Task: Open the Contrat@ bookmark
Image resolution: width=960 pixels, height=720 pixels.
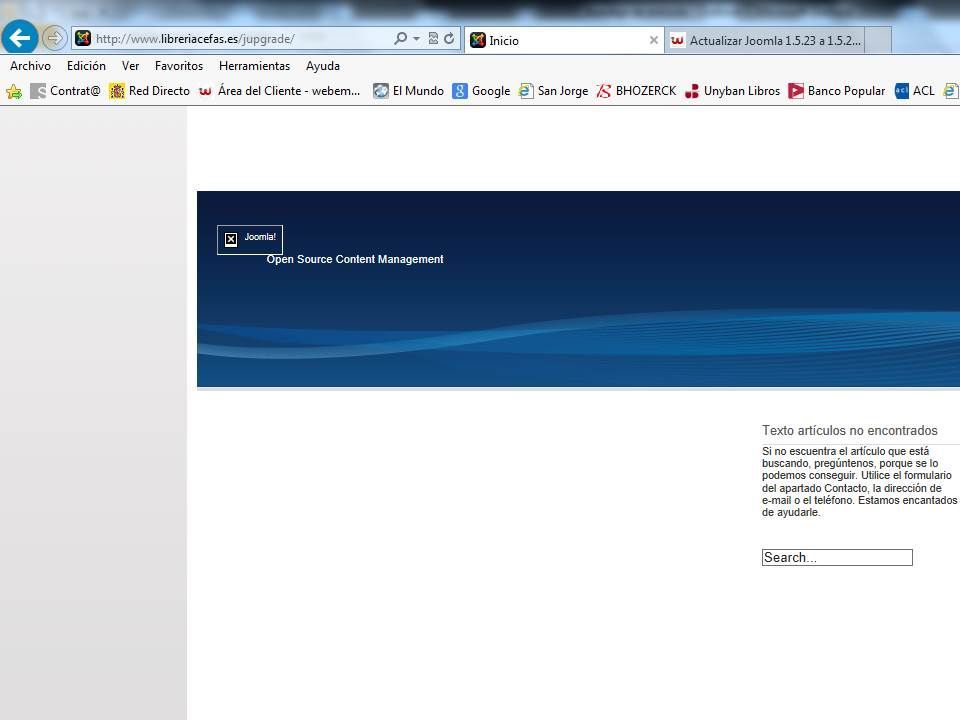Action: (66, 91)
